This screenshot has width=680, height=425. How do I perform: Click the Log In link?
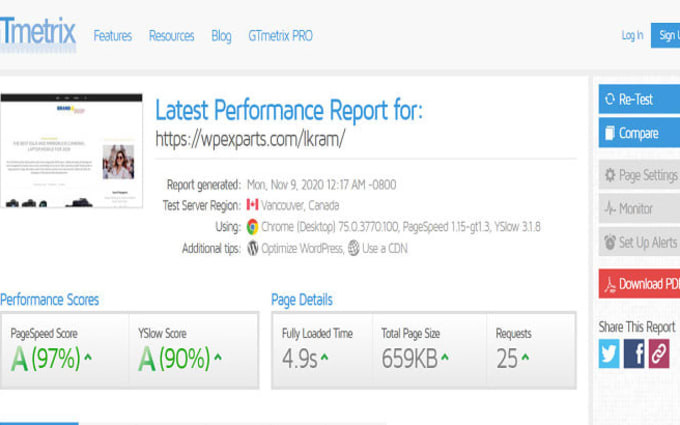pos(632,35)
